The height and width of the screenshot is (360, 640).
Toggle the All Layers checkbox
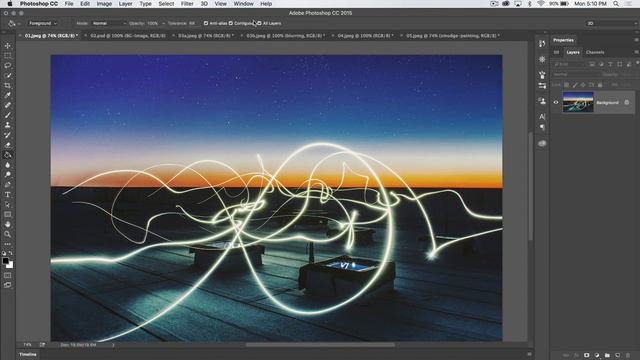coord(259,23)
